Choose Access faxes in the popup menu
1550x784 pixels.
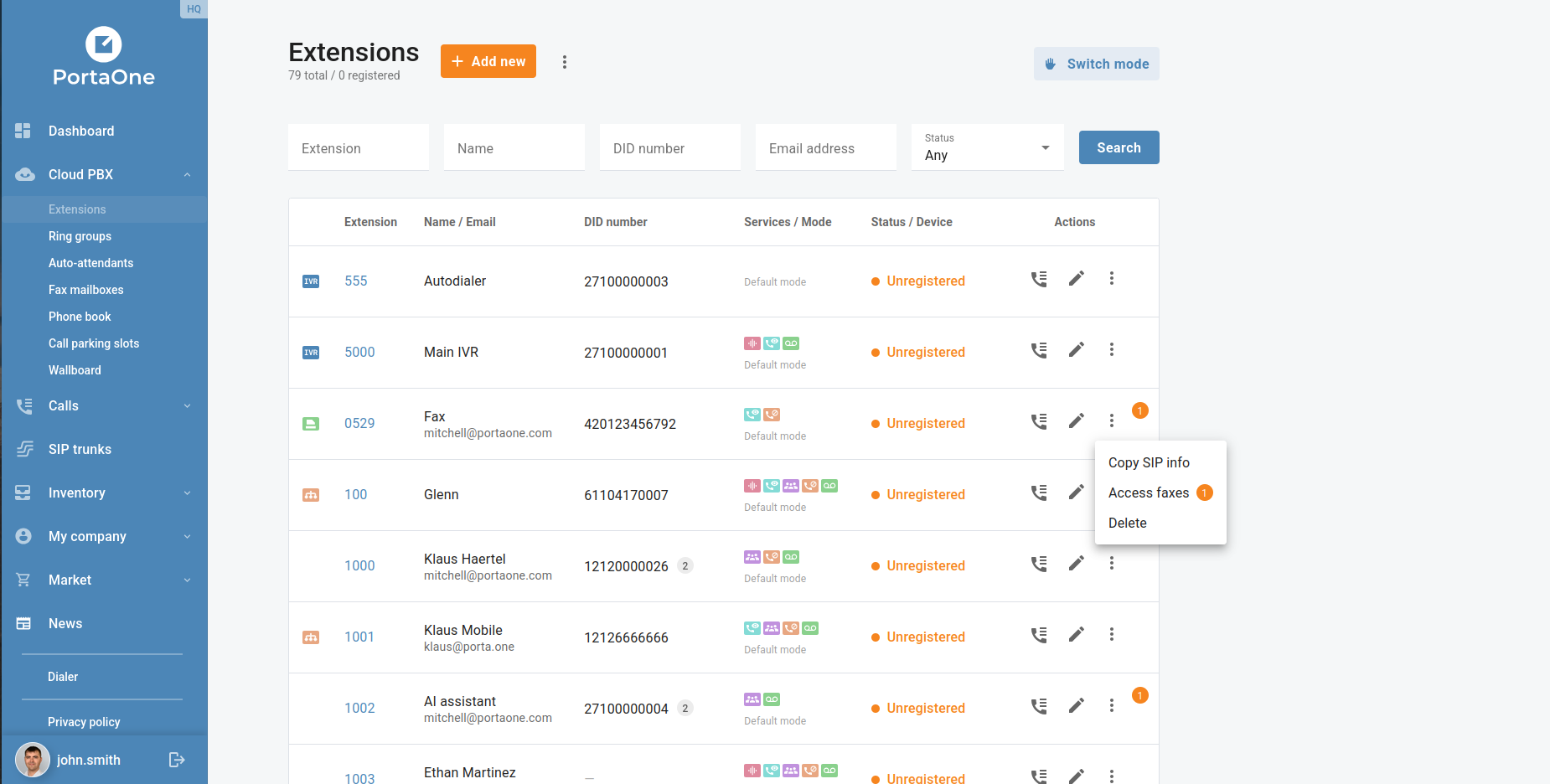[1149, 493]
